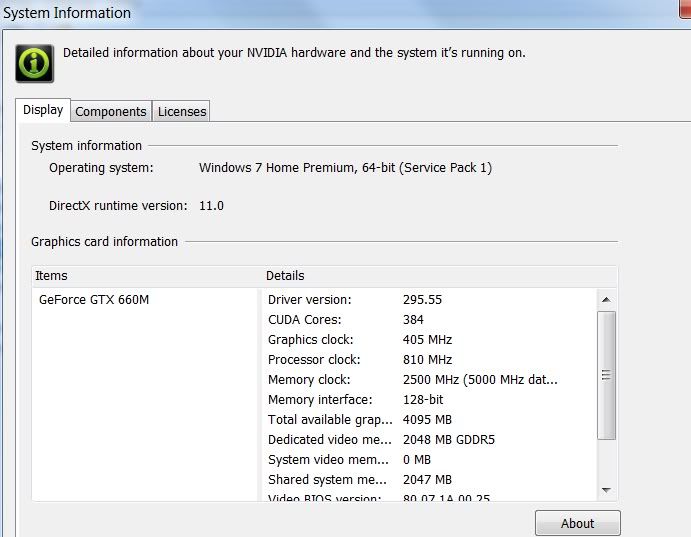Image resolution: width=691 pixels, height=537 pixels.
Task: Open the Components tab
Action: pyautogui.click(x=111, y=111)
